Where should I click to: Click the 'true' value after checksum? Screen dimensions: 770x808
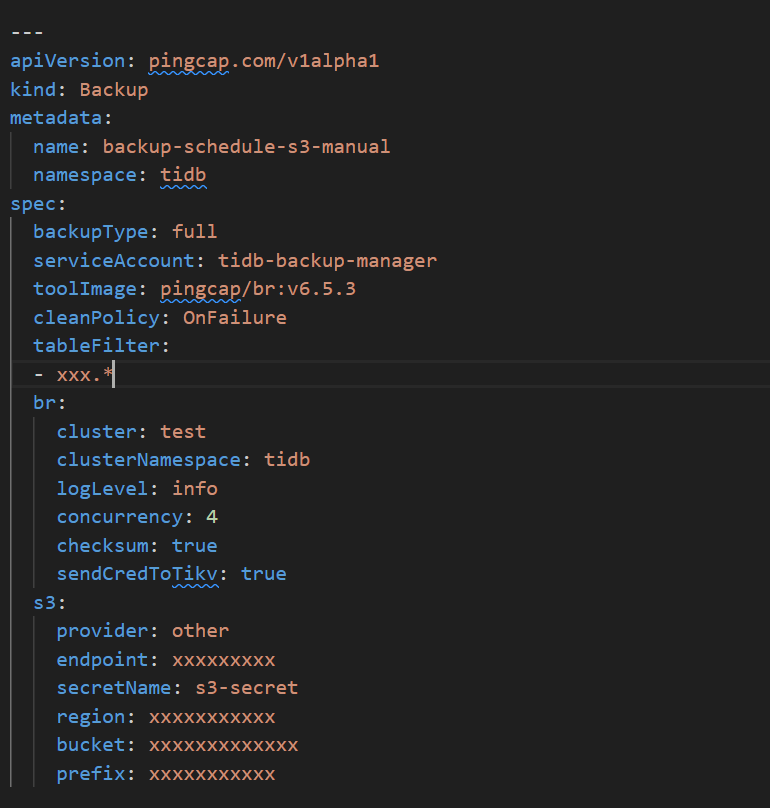point(195,546)
